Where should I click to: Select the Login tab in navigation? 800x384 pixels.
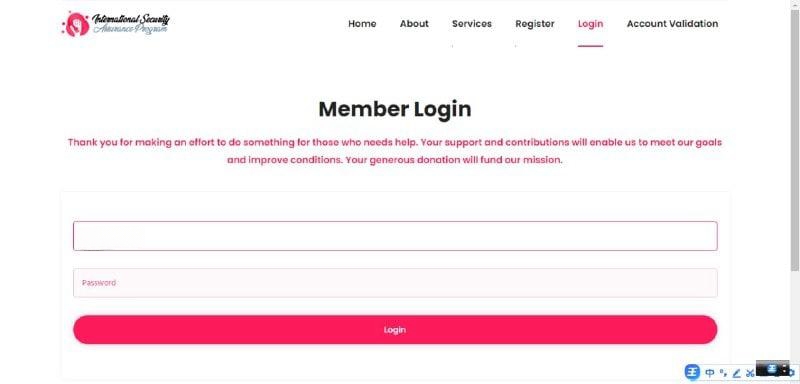590,23
